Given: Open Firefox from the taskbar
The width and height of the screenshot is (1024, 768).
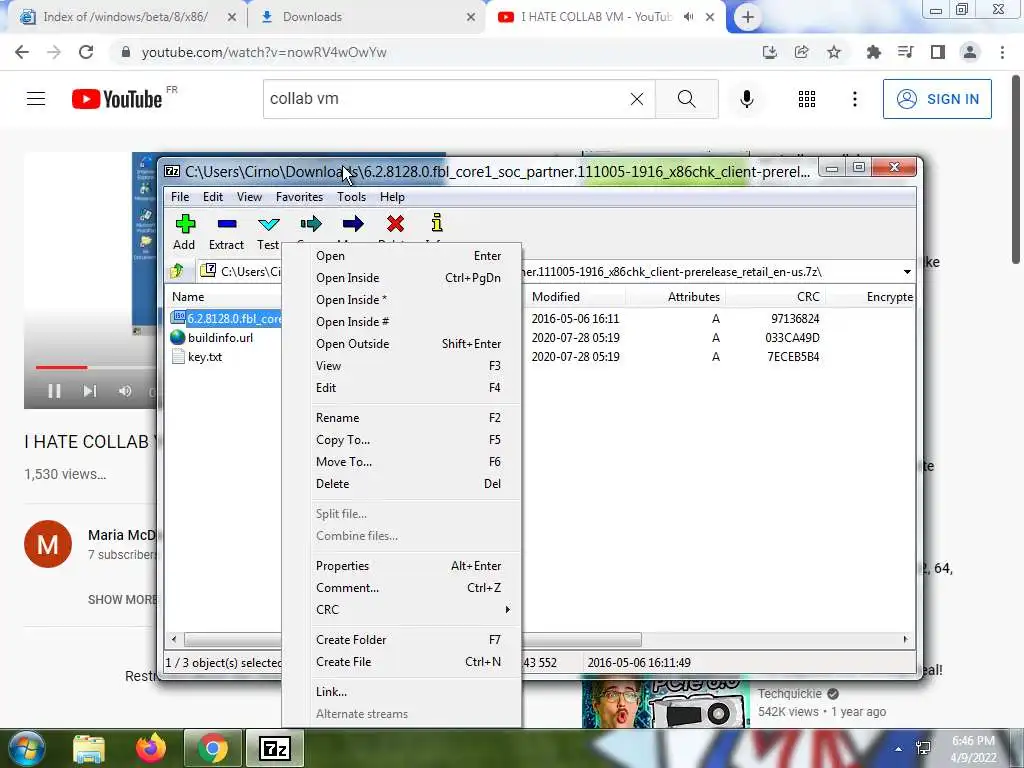Looking at the screenshot, I should [x=151, y=748].
